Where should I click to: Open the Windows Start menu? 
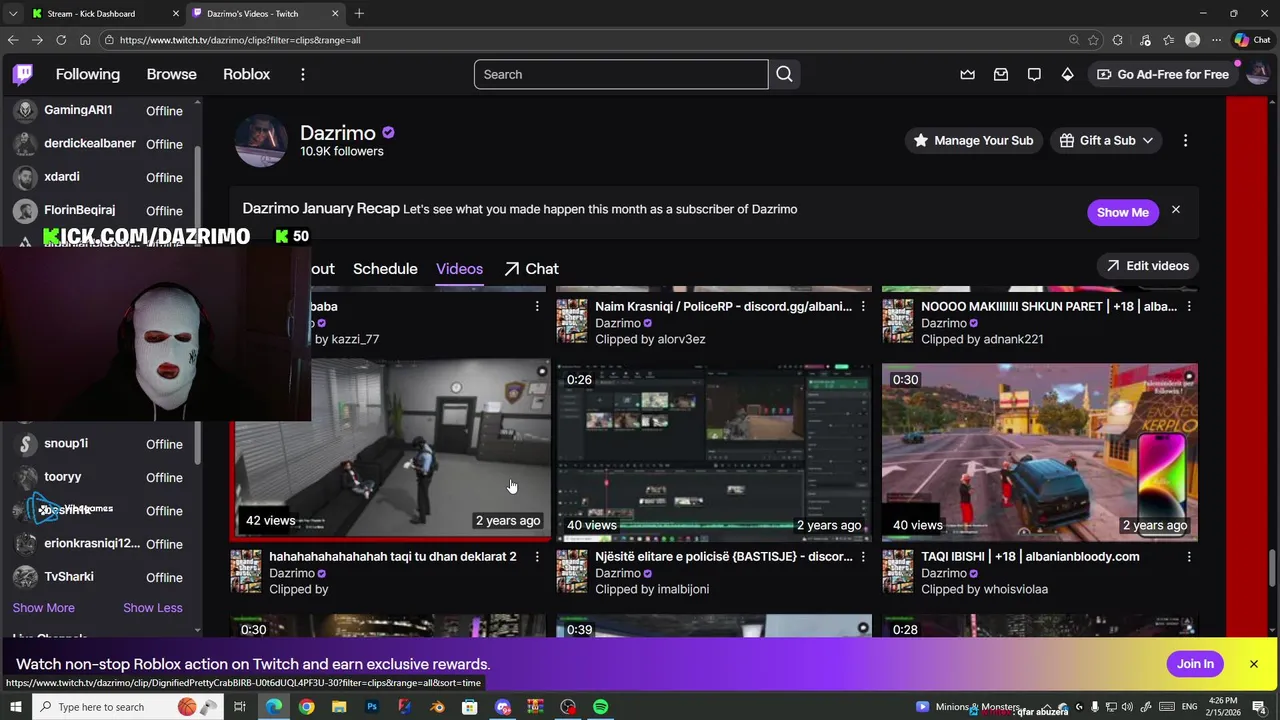pyautogui.click(x=16, y=707)
